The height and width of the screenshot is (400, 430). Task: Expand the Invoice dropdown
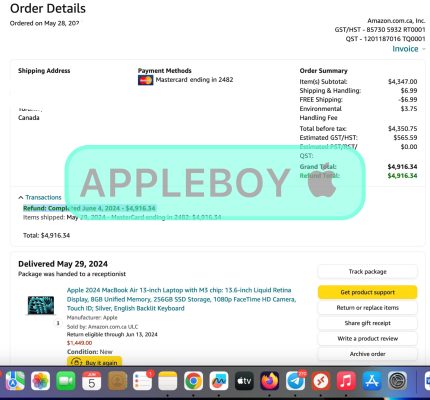click(409, 49)
